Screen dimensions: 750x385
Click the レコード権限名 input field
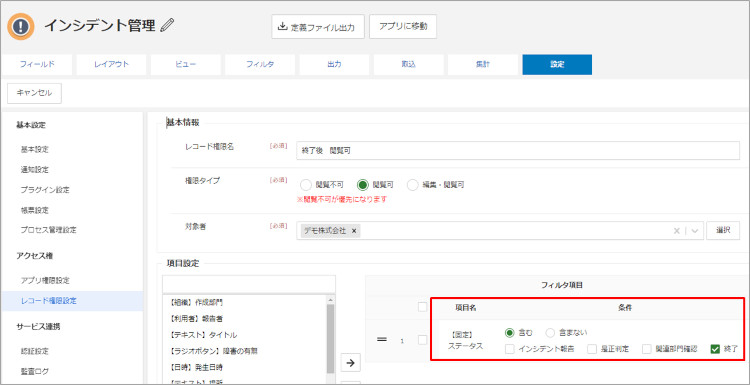518,151
